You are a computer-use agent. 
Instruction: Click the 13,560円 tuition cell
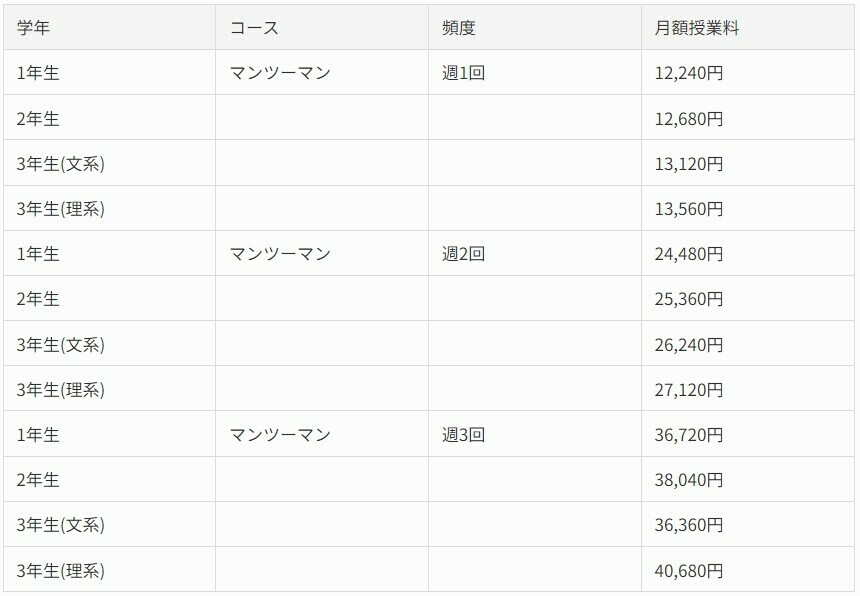point(748,208)
